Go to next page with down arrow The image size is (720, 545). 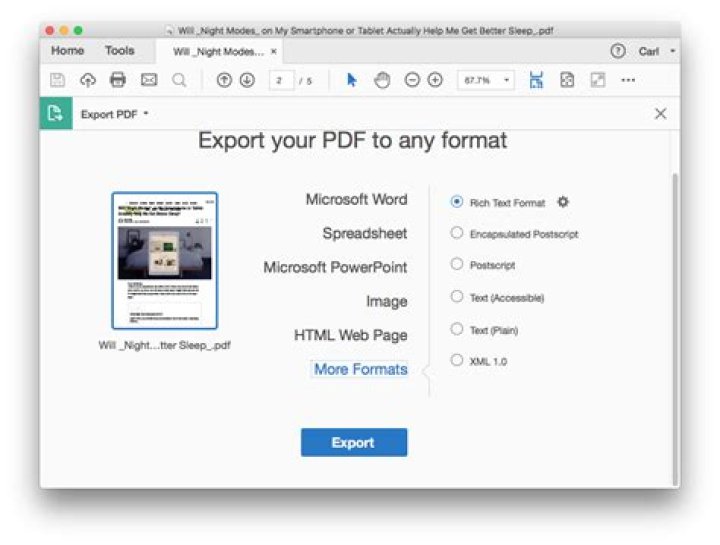tap(247, 80)
